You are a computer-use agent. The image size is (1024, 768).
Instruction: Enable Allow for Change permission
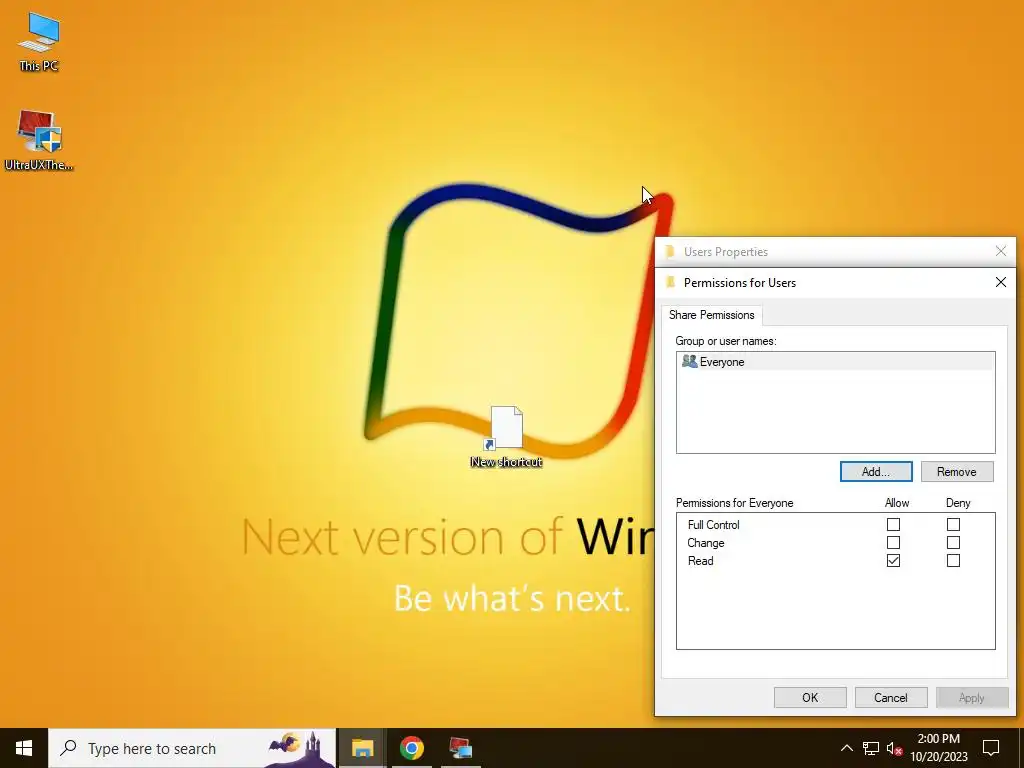(x=893, y=543)
